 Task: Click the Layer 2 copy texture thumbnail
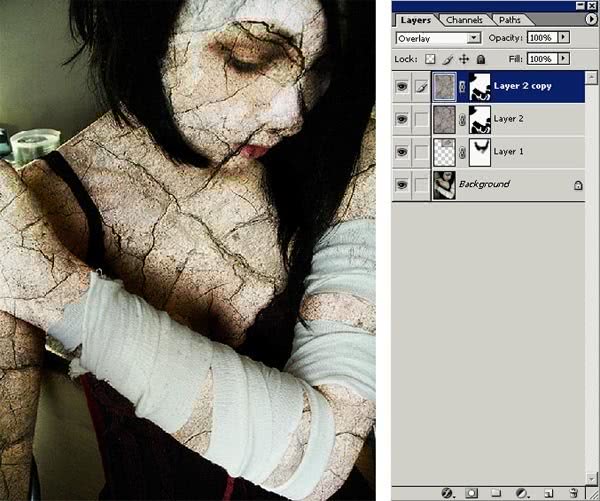click(x=444, y=87)
